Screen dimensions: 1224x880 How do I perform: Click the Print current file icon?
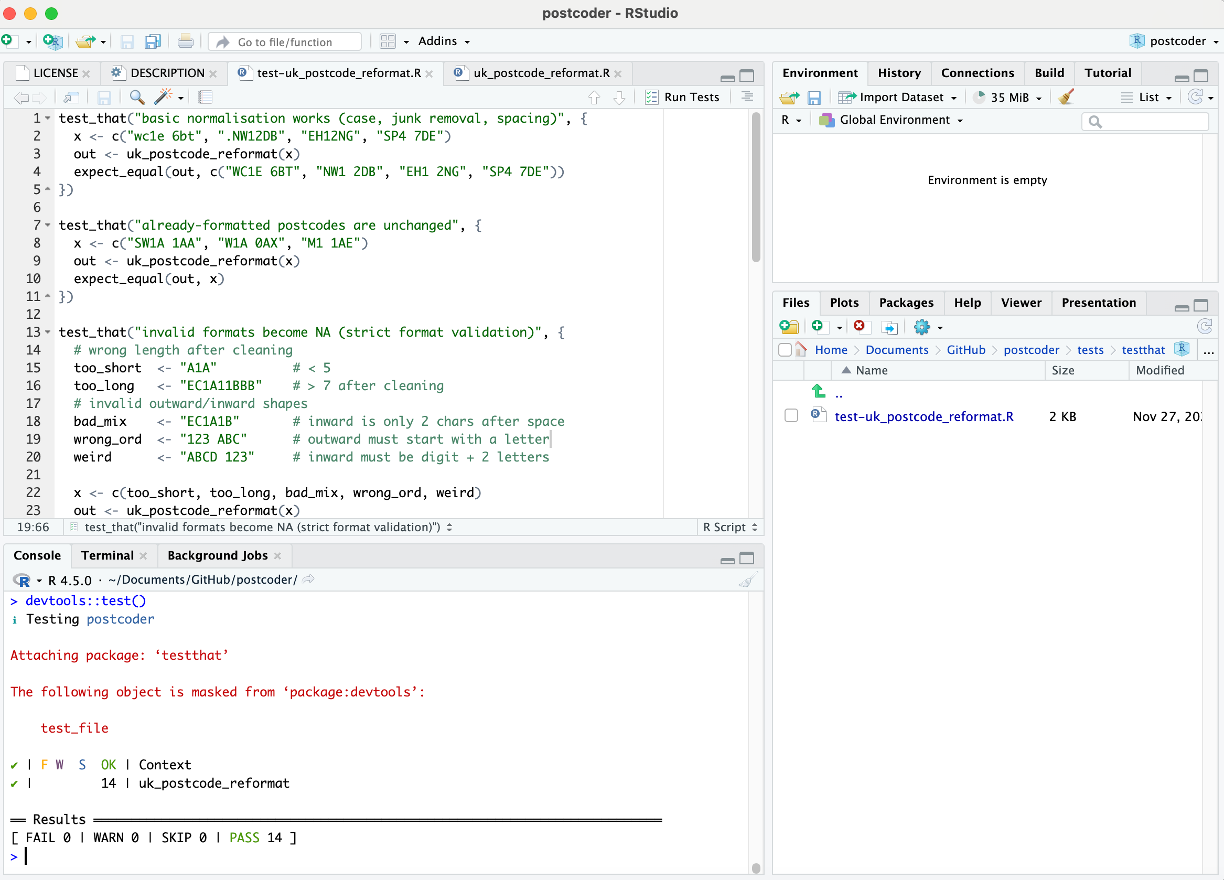click(186, 41)
